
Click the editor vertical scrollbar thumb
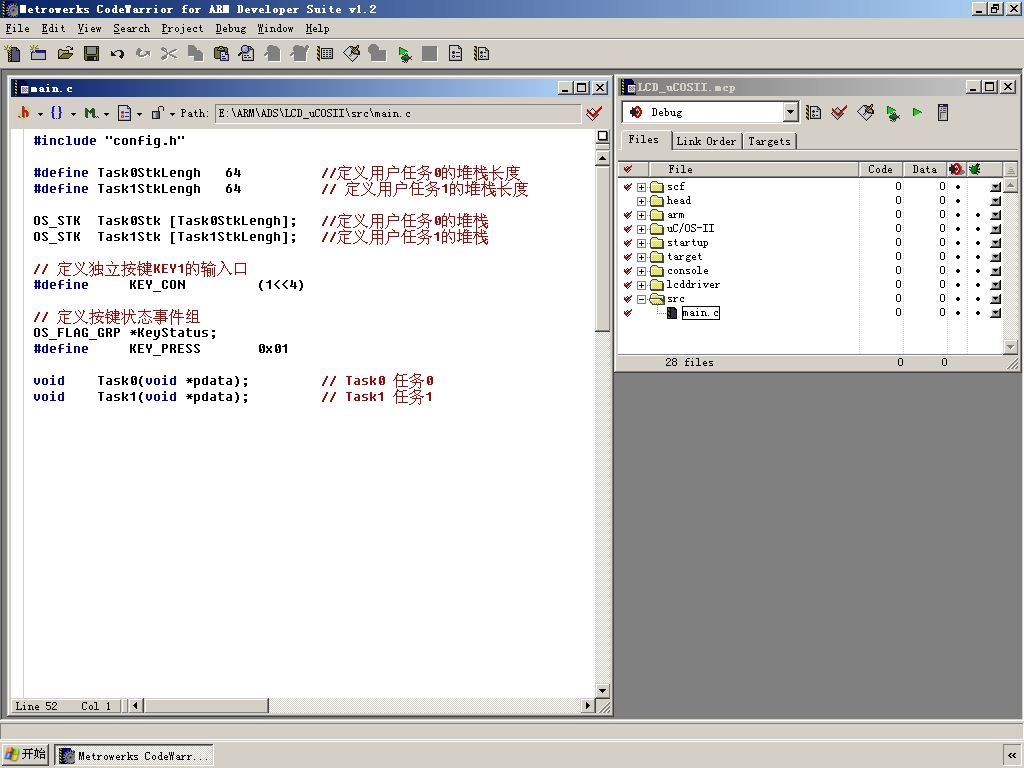(602, 248)
